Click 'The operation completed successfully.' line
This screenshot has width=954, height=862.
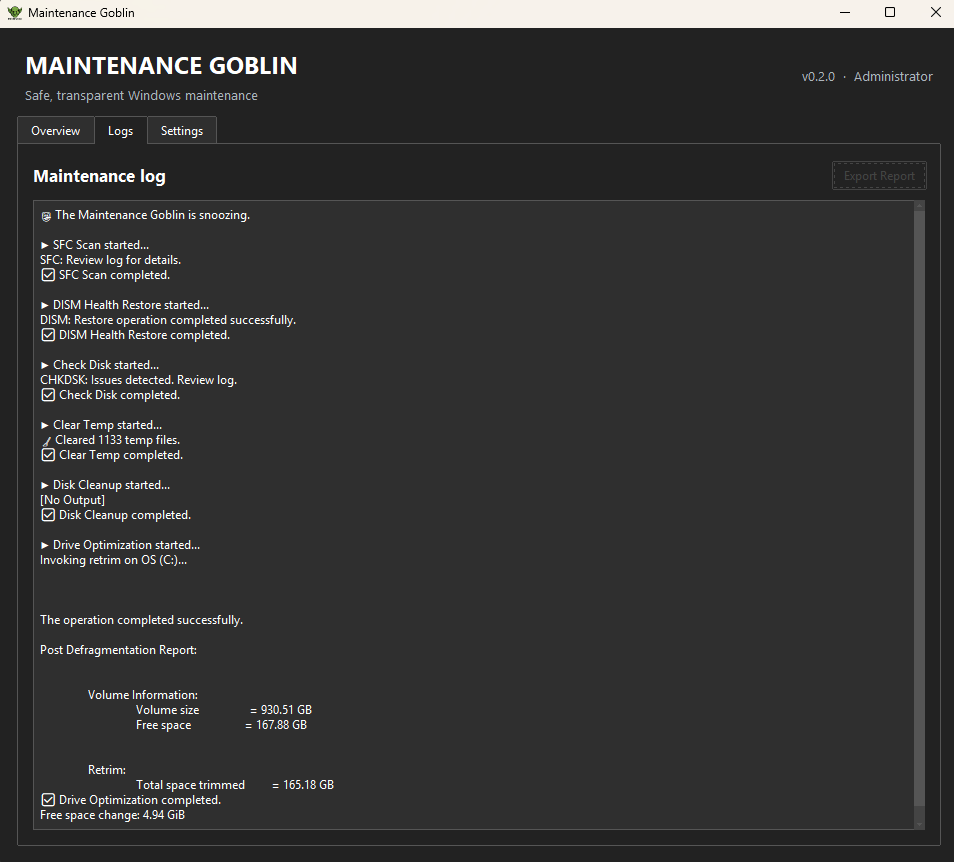[141, 620]
